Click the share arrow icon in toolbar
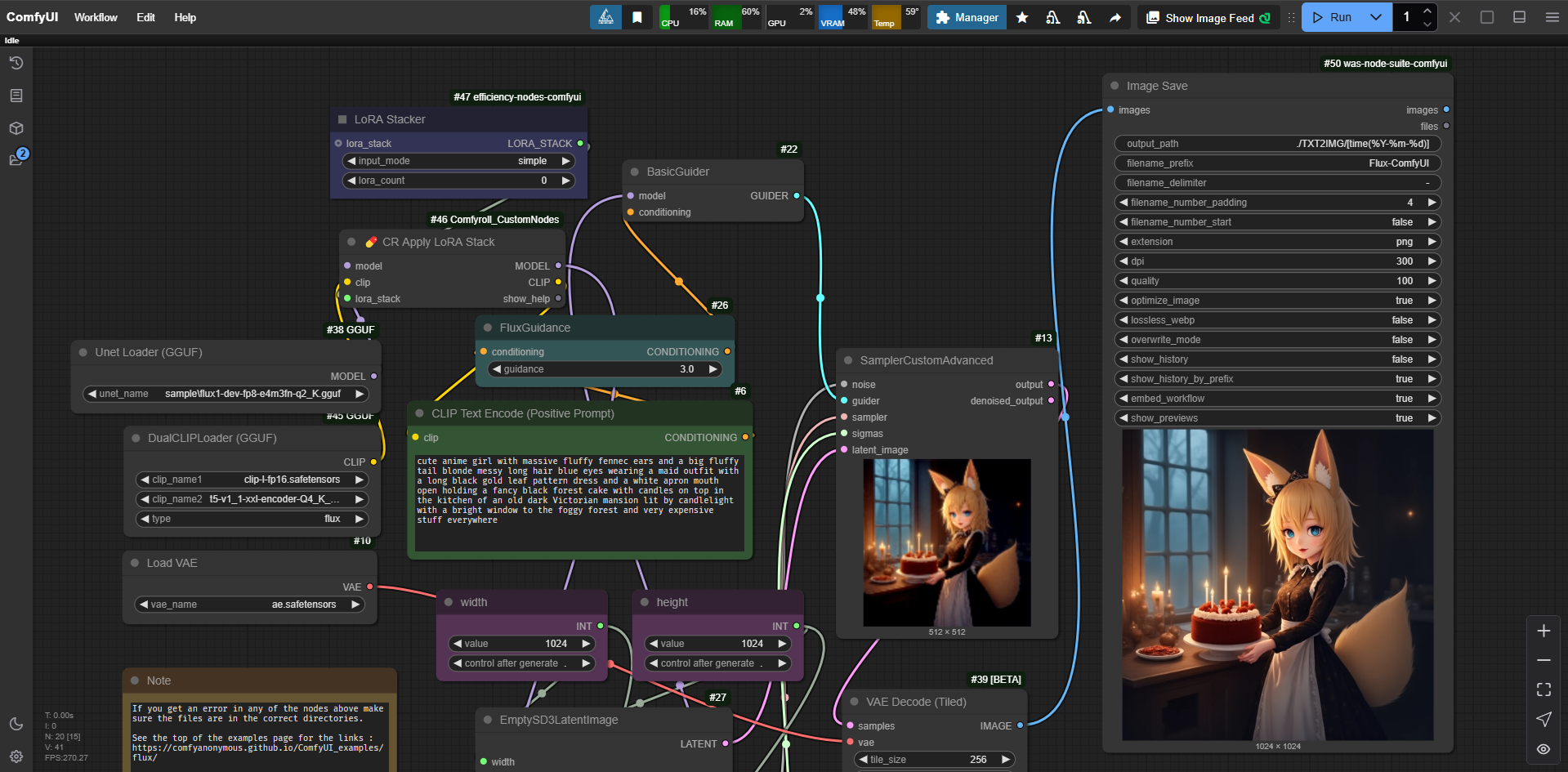This screenshot has height=772, width=1568. click(1115, 17)
